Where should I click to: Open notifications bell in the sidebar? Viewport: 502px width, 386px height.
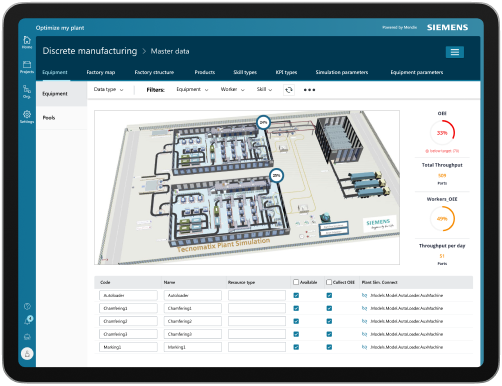coord(28,320)
